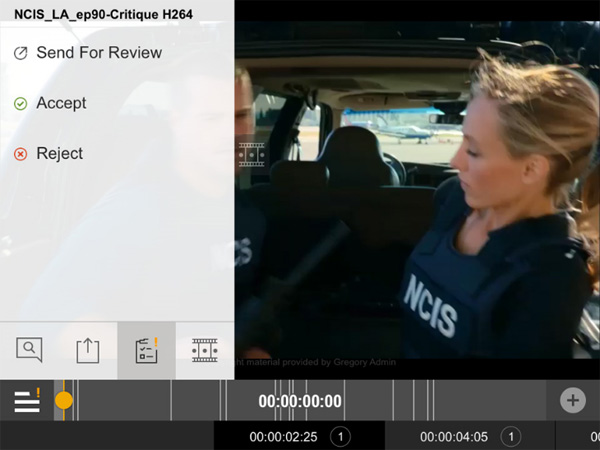Click the count badge beside 00:00:04:05
This screenshot has width=600, height=450.
pos(511,437)
